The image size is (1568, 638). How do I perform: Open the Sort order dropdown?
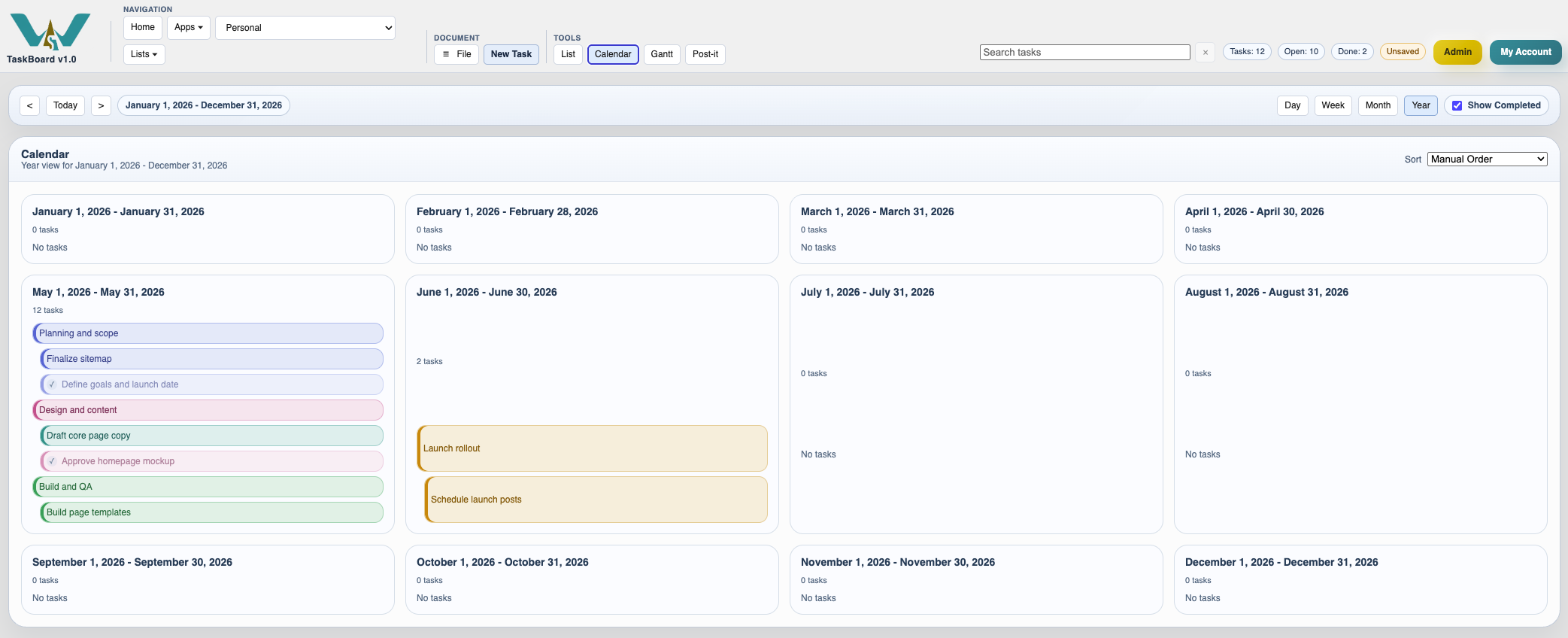click(1487, 159)
